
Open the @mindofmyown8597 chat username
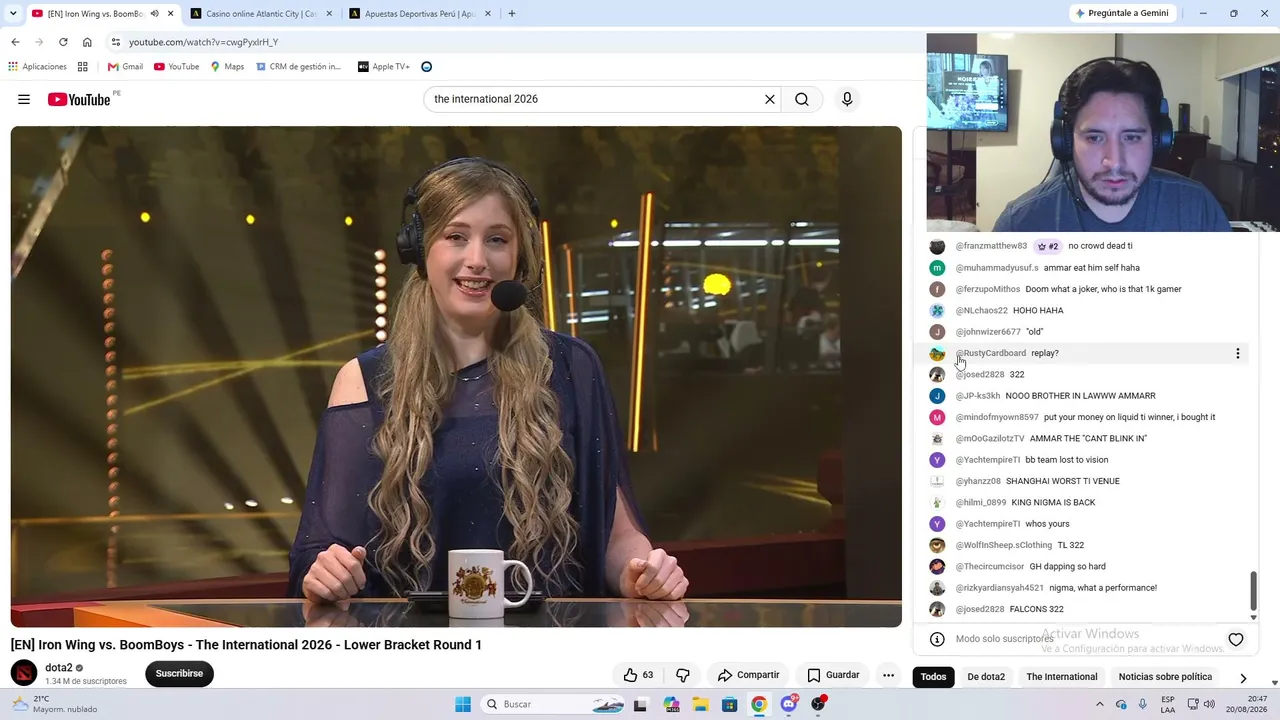pos(997,417)
